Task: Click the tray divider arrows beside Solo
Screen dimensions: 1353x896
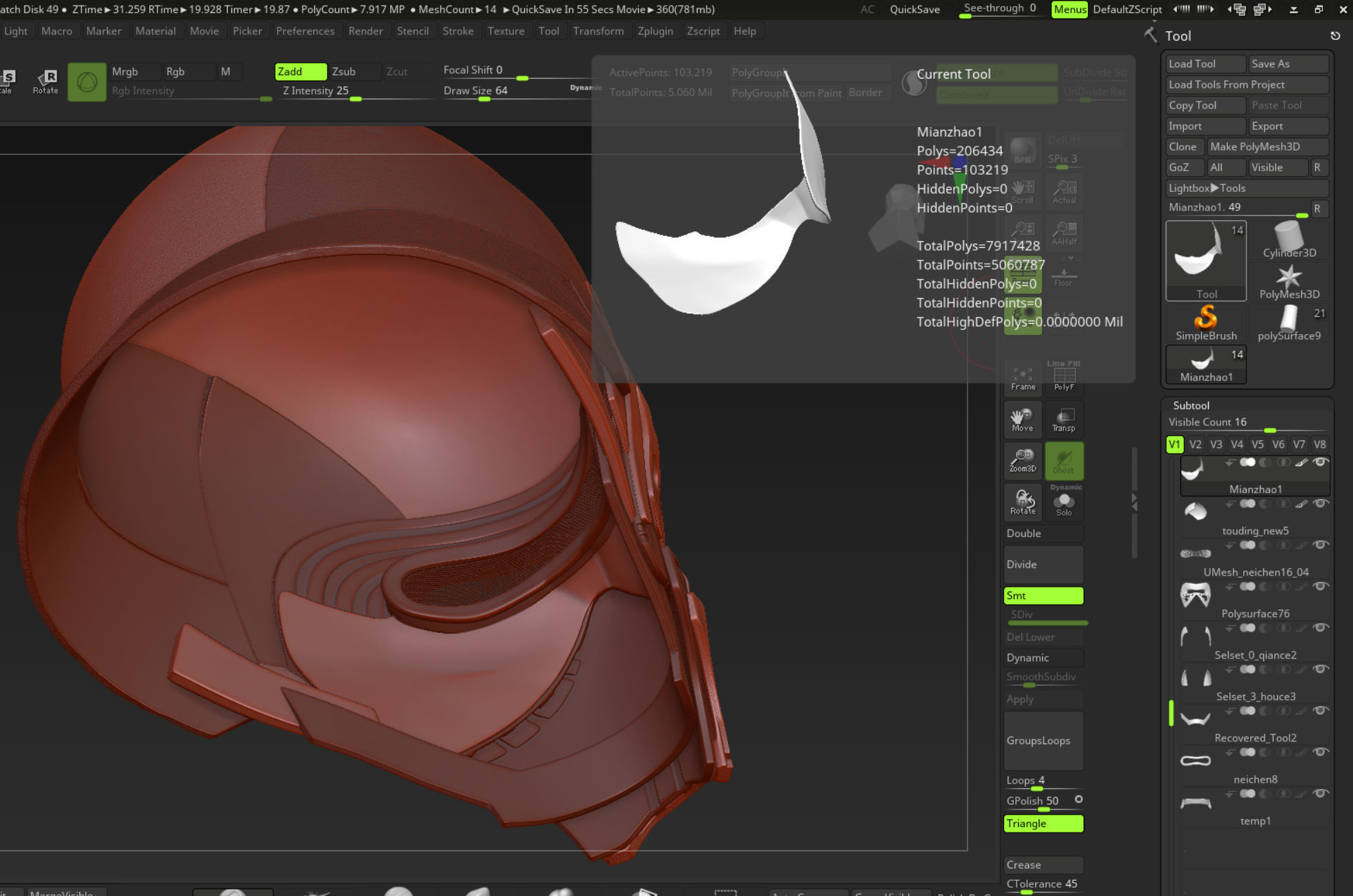Action: tap(1134, 502)
